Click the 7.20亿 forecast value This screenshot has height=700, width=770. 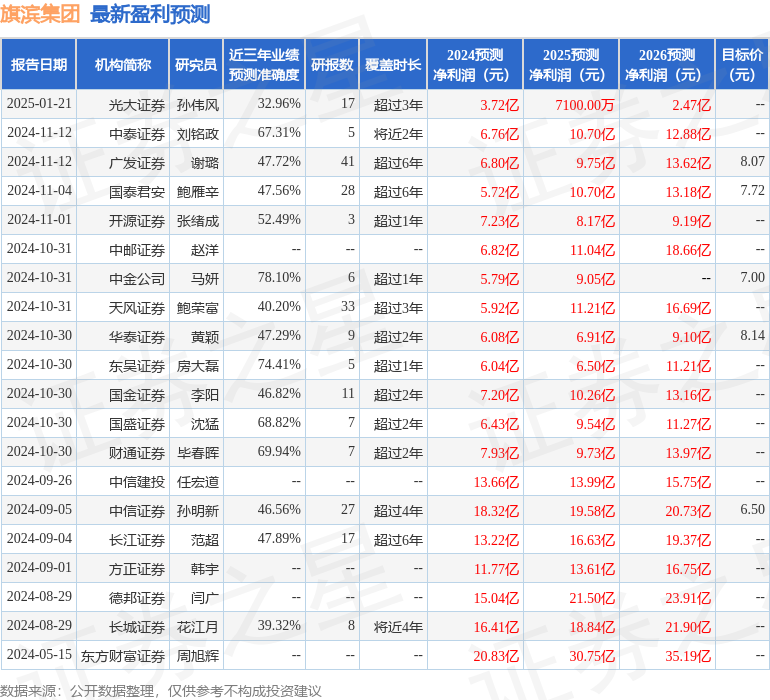point(499,394)
